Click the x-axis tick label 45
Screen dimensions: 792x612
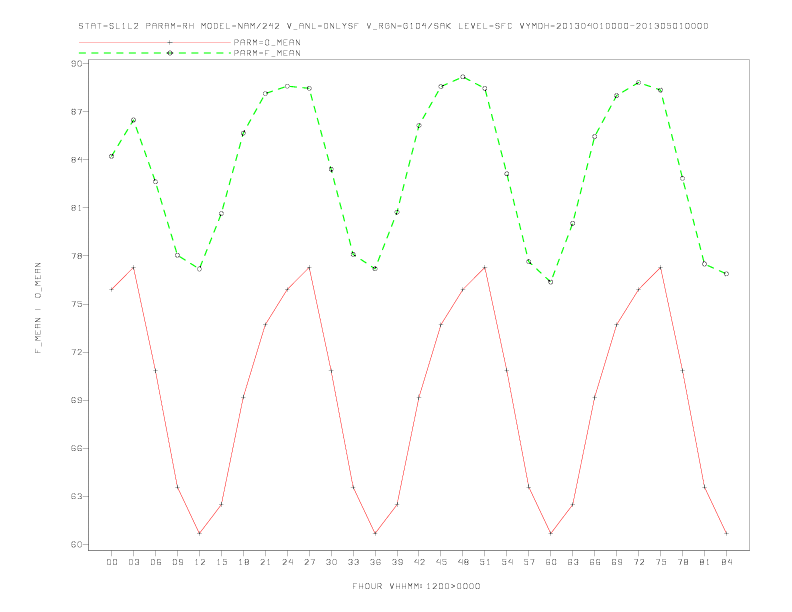[x=441, y=562]
